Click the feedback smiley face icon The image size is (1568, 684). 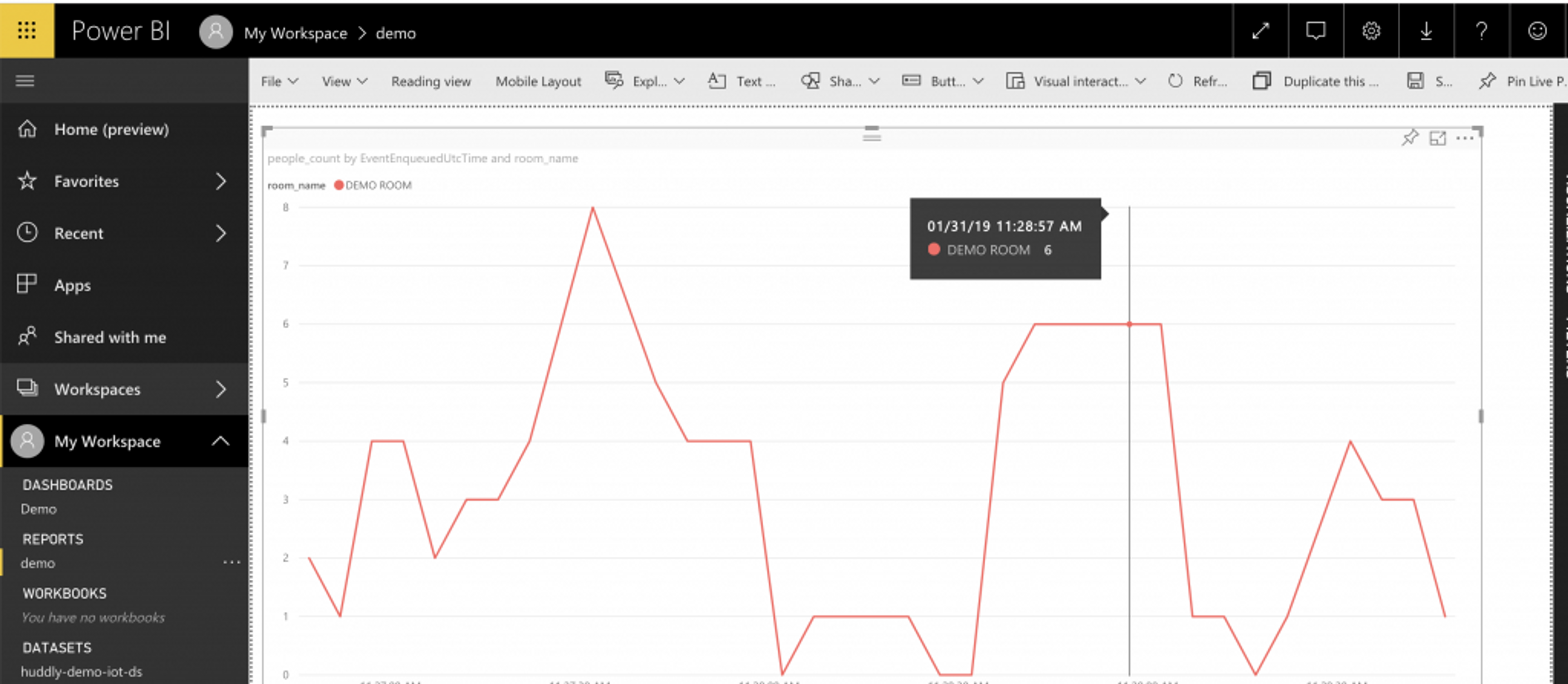(x=1537, y=31)
